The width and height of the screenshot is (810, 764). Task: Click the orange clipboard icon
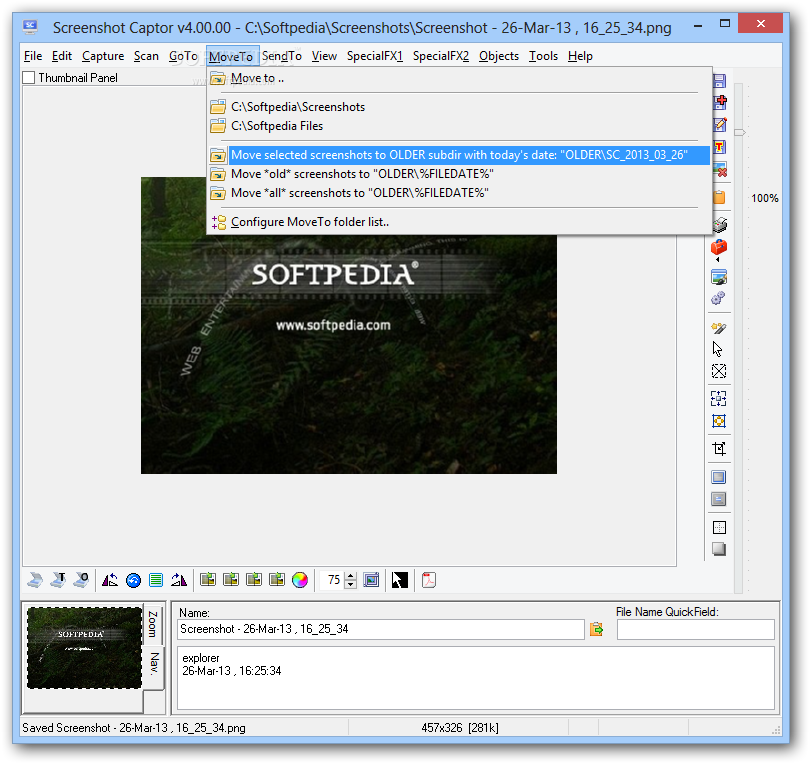tap(719, 197)
